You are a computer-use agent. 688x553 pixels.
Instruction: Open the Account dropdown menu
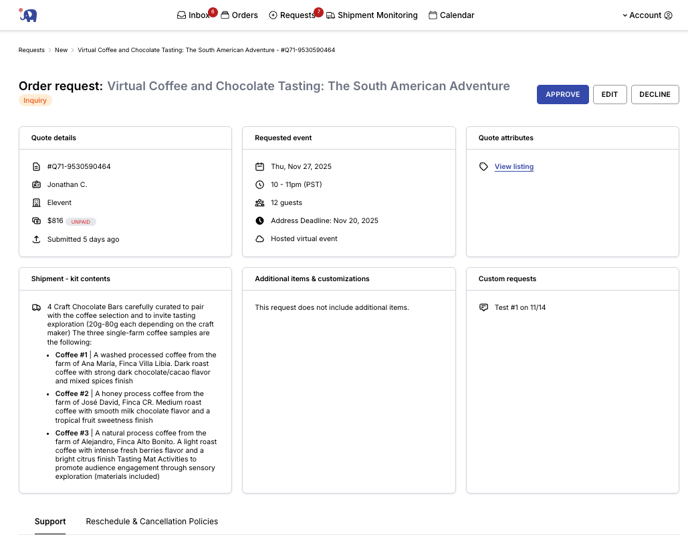click(x=647, y=15)
